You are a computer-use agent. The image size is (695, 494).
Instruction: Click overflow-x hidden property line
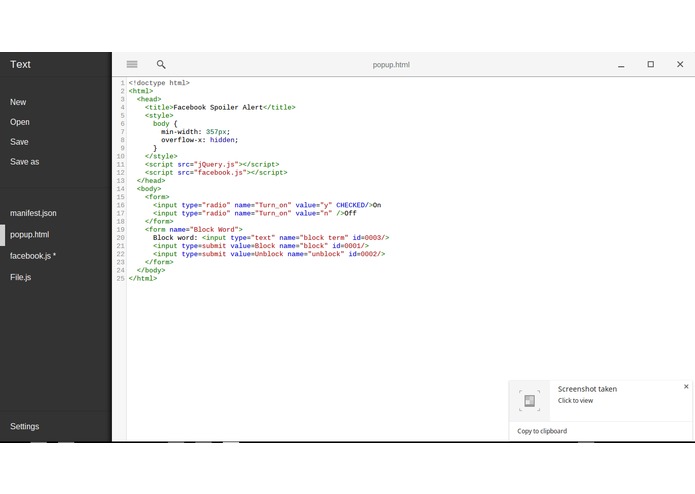click(x=199, y=140)
